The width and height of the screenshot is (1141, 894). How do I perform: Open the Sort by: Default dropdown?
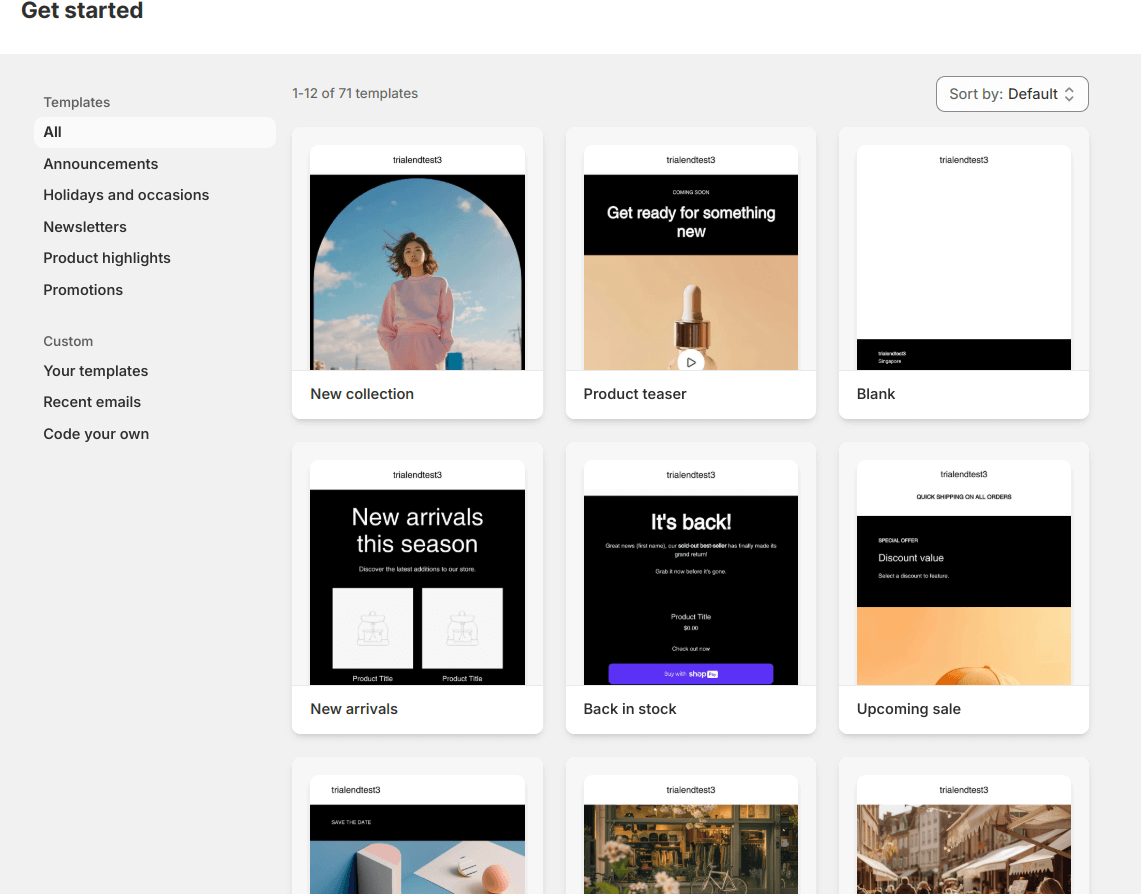pyautogui.click(x=1012, y=93)
